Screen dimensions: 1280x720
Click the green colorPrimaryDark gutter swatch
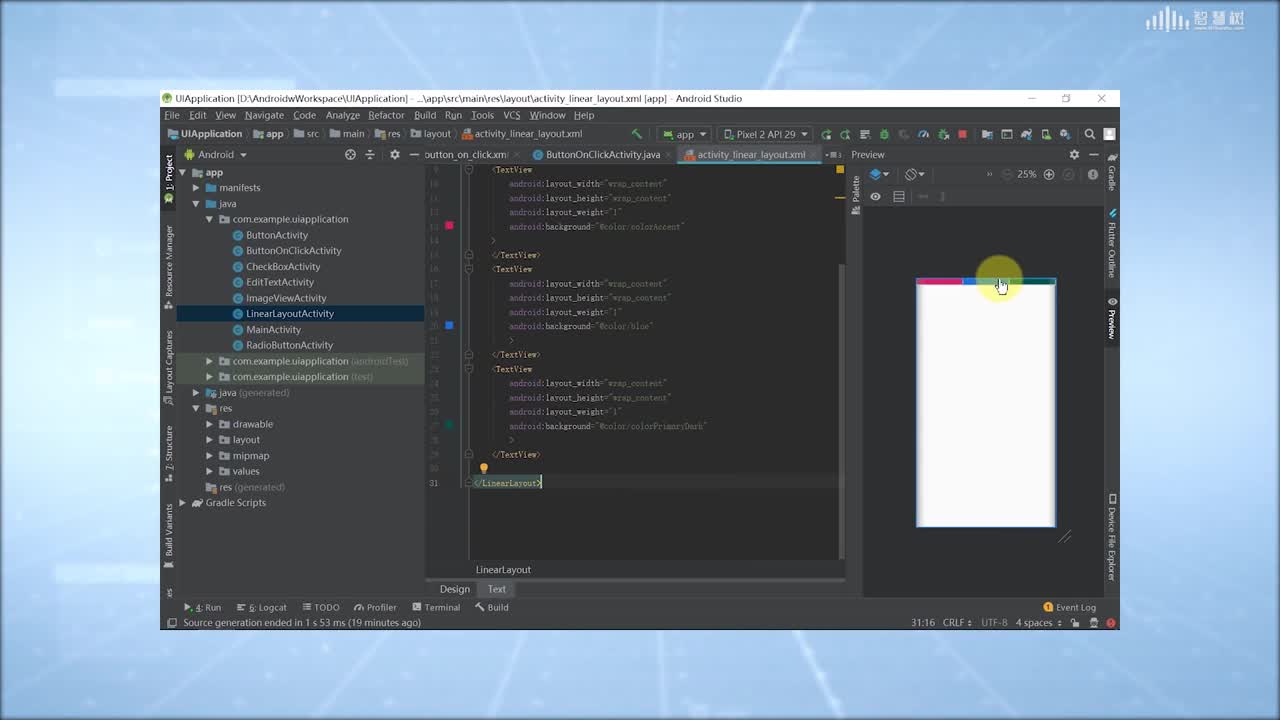tap(449, 425)
